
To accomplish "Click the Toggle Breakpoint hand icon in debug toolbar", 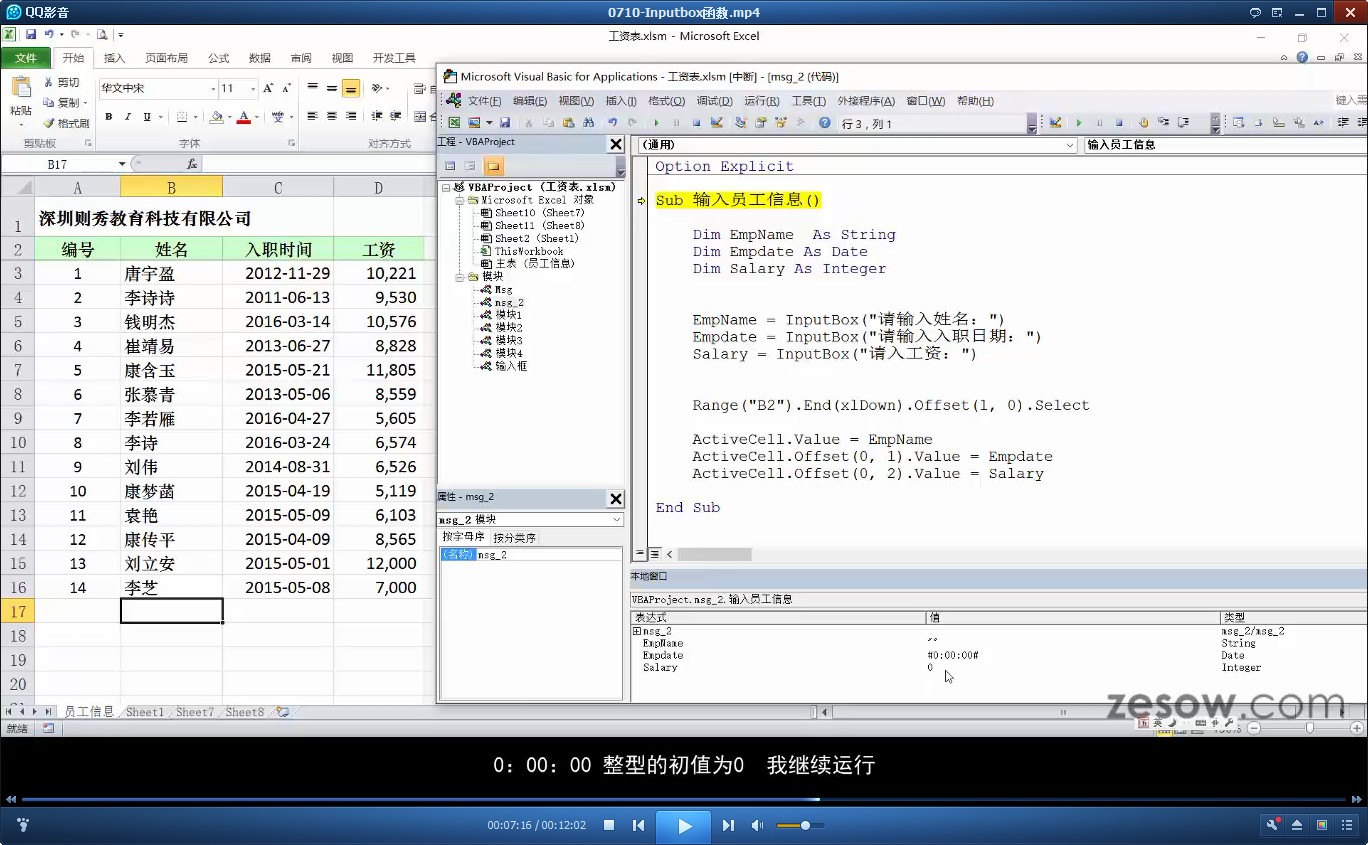I will [1144, 123].
